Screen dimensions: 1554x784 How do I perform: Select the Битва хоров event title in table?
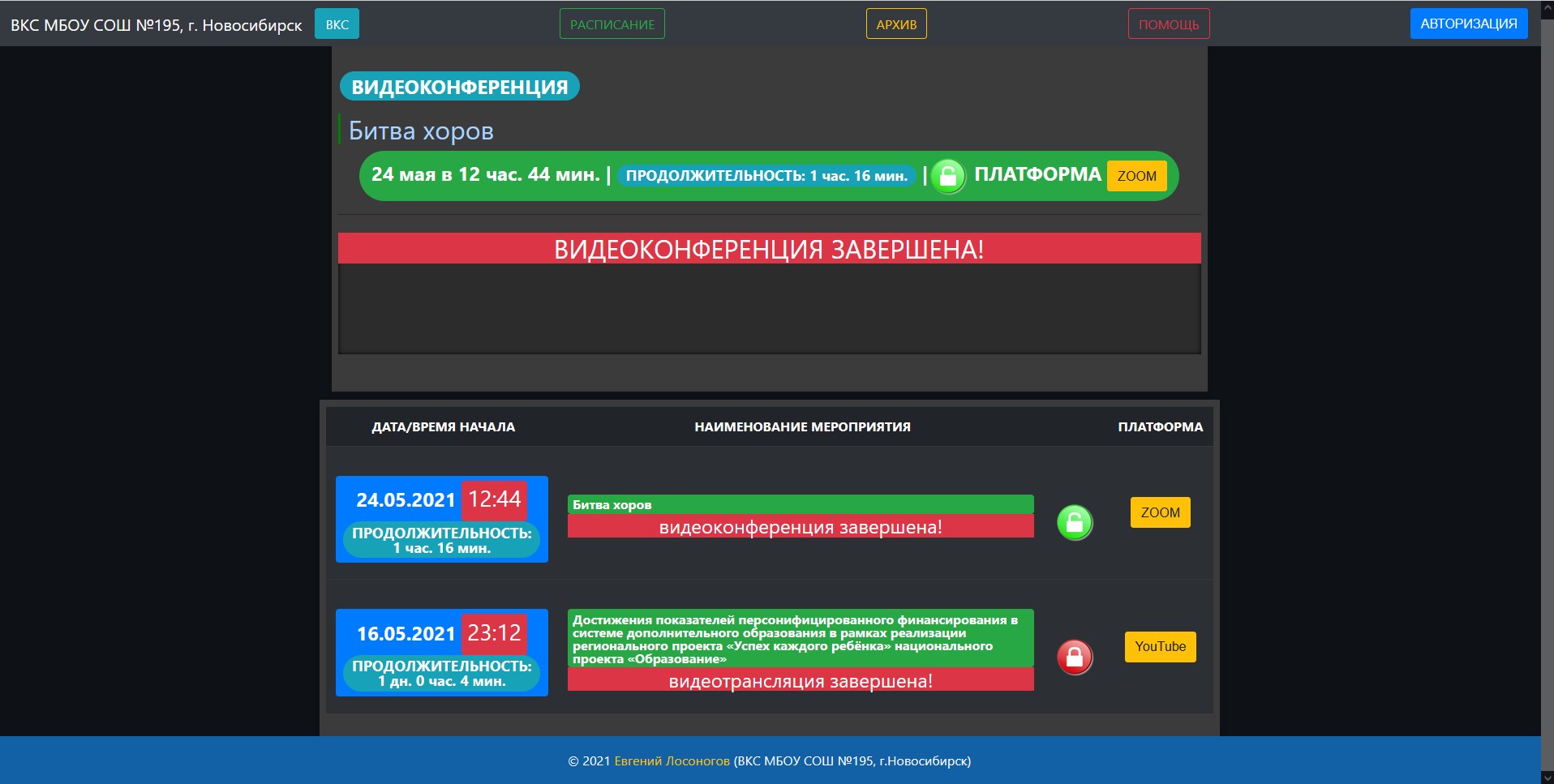click(x=612, y=504)
